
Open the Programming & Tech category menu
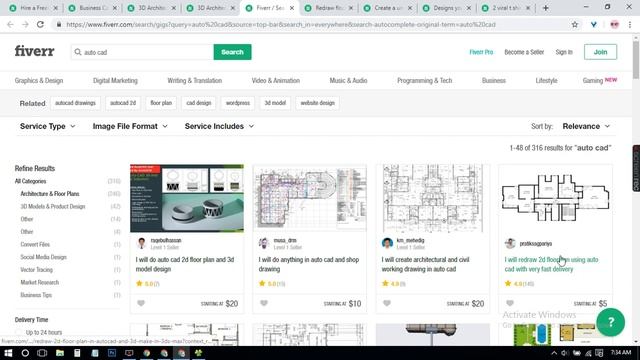(x=424, y=80)
